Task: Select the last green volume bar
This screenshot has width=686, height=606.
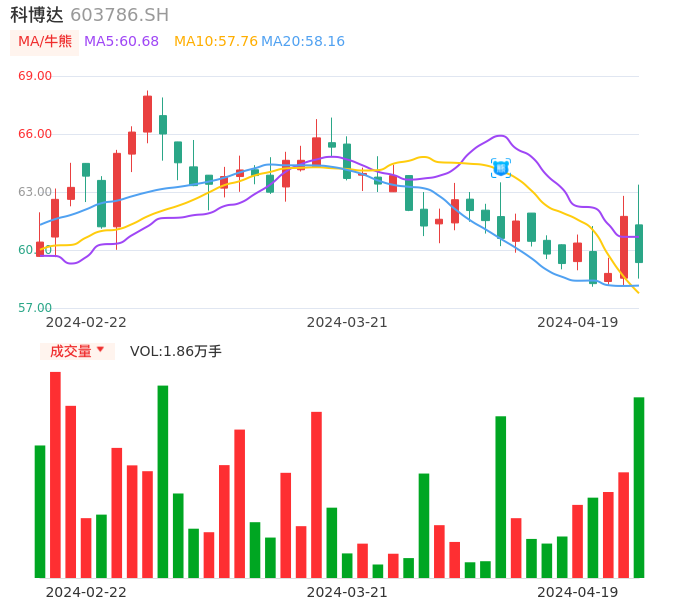Action: point(638,487)
